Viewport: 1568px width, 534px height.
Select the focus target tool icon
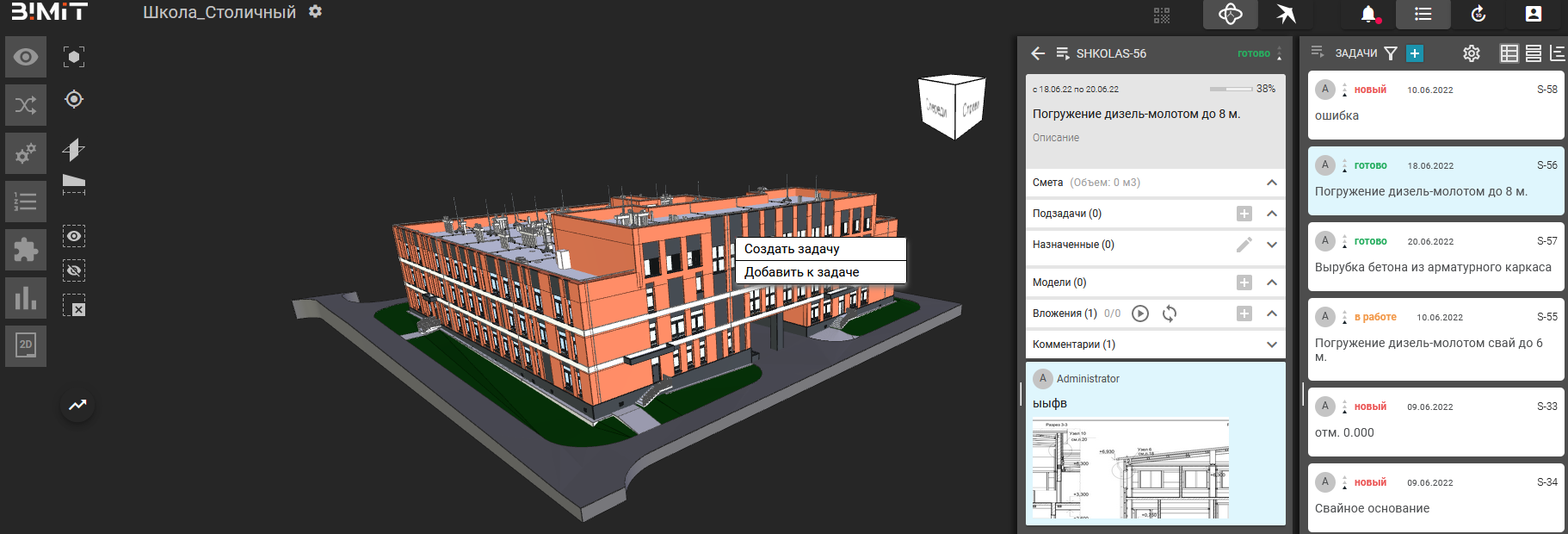(x=74, y=99)
